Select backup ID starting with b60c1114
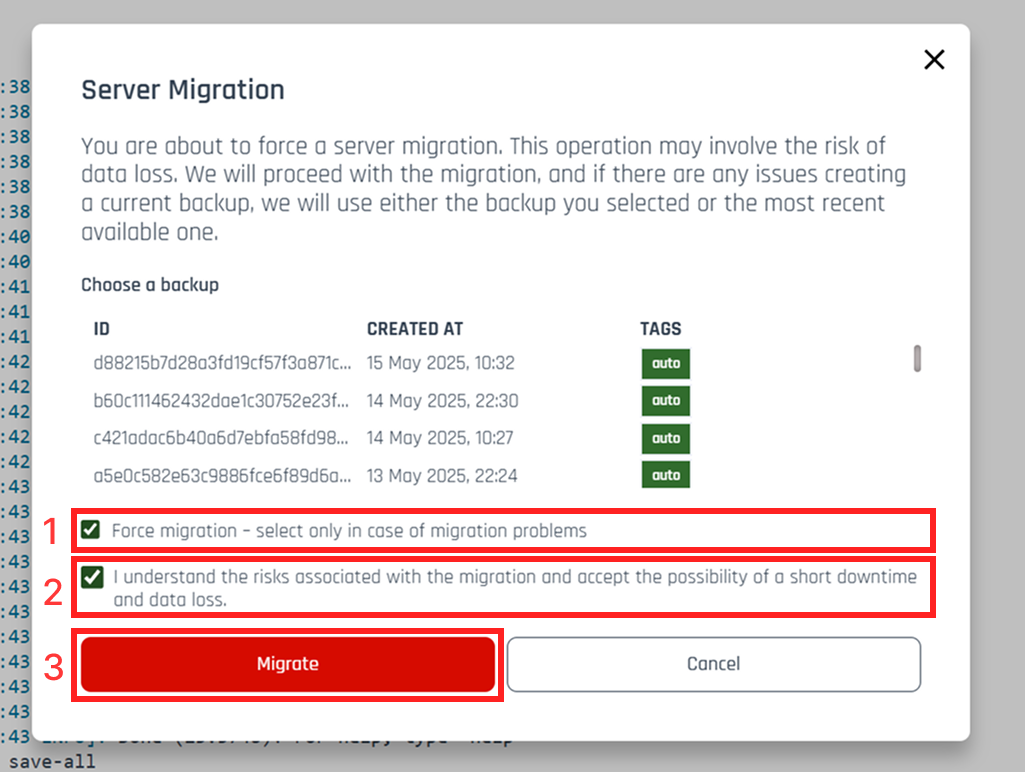The image size is (1025, 772). (222, 401)
